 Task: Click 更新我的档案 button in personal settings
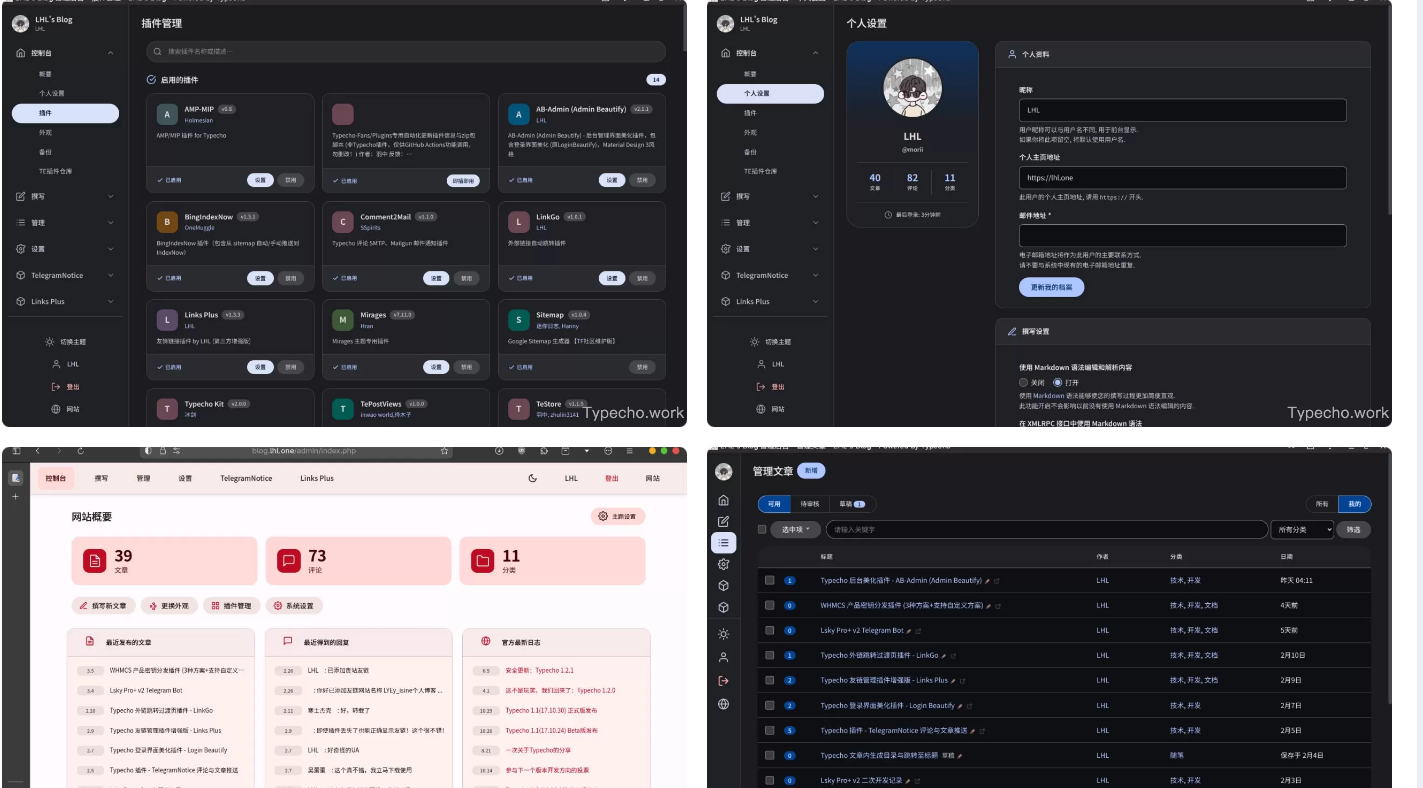[1051, 287]
